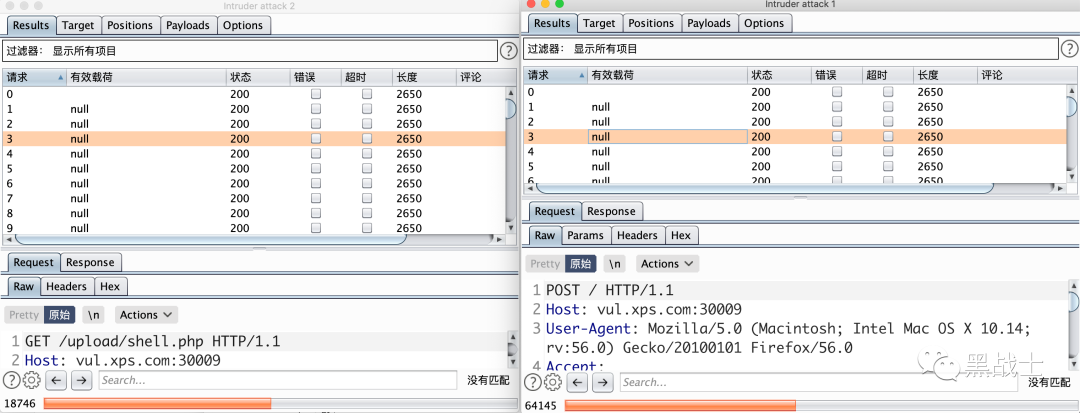The height and width of the screenshot is (413, 1080).
Task: Select Pretty view button in attack 1
Action: coord(546,264)
